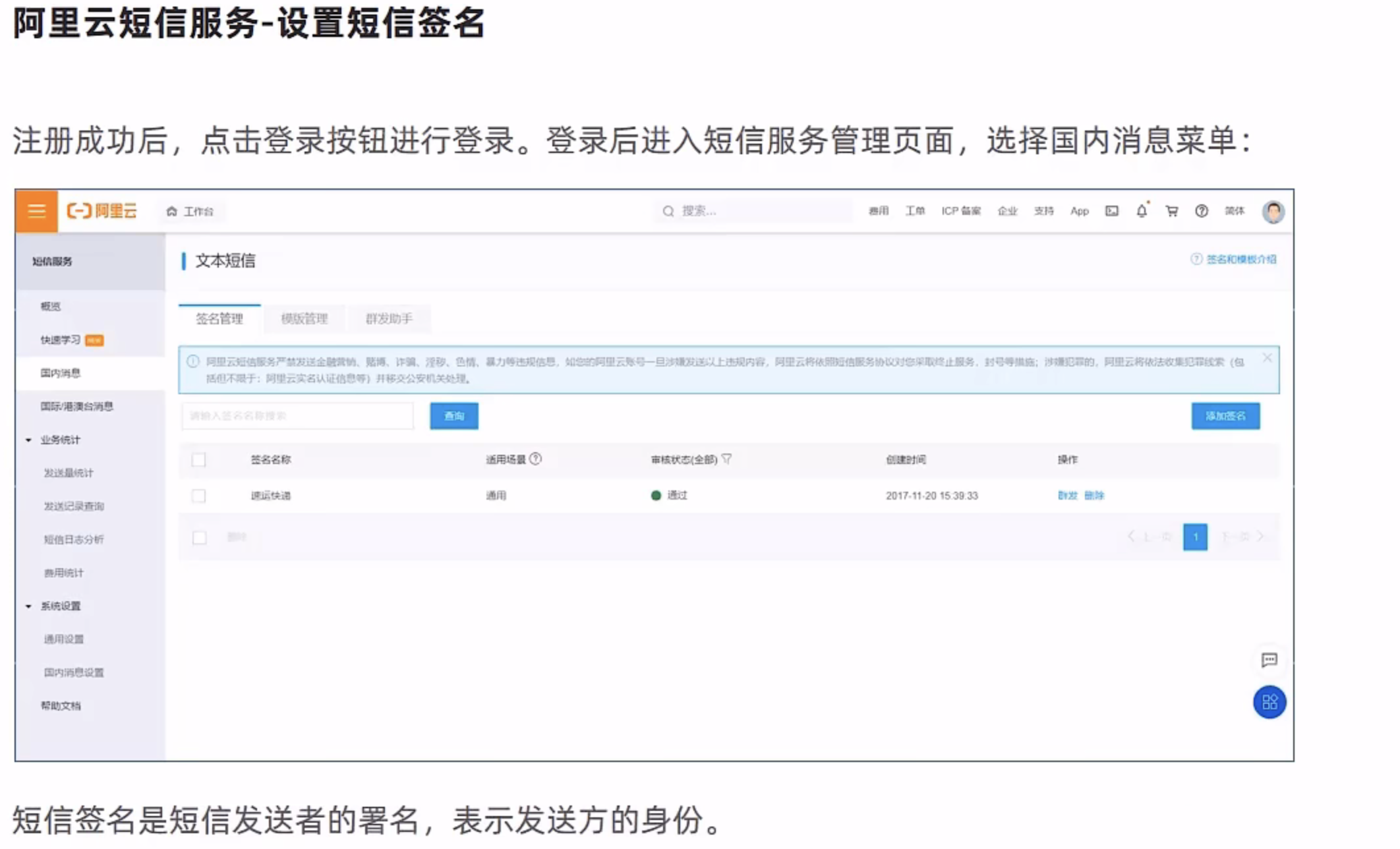Click the 添加签名 button

[1225, 416]
